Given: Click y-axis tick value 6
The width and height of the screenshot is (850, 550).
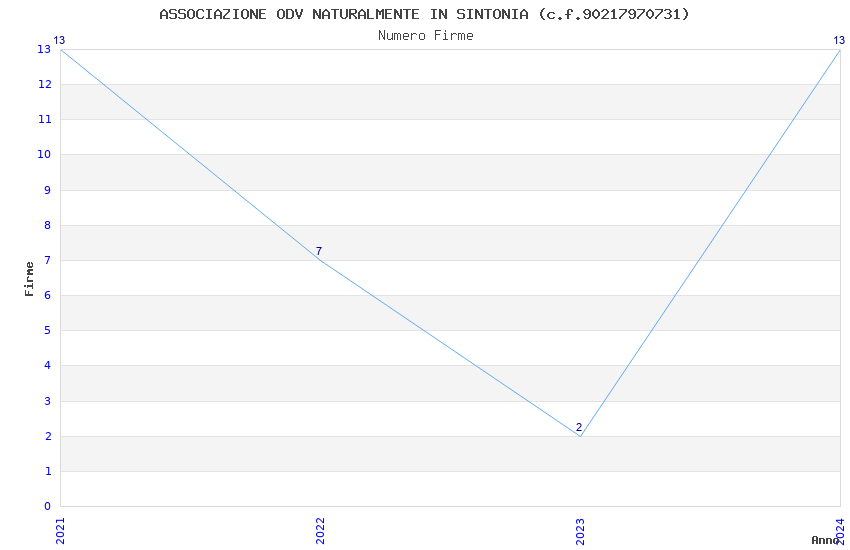Looking at the screenshot, I should pyautogui.click(x=48, y=295).
